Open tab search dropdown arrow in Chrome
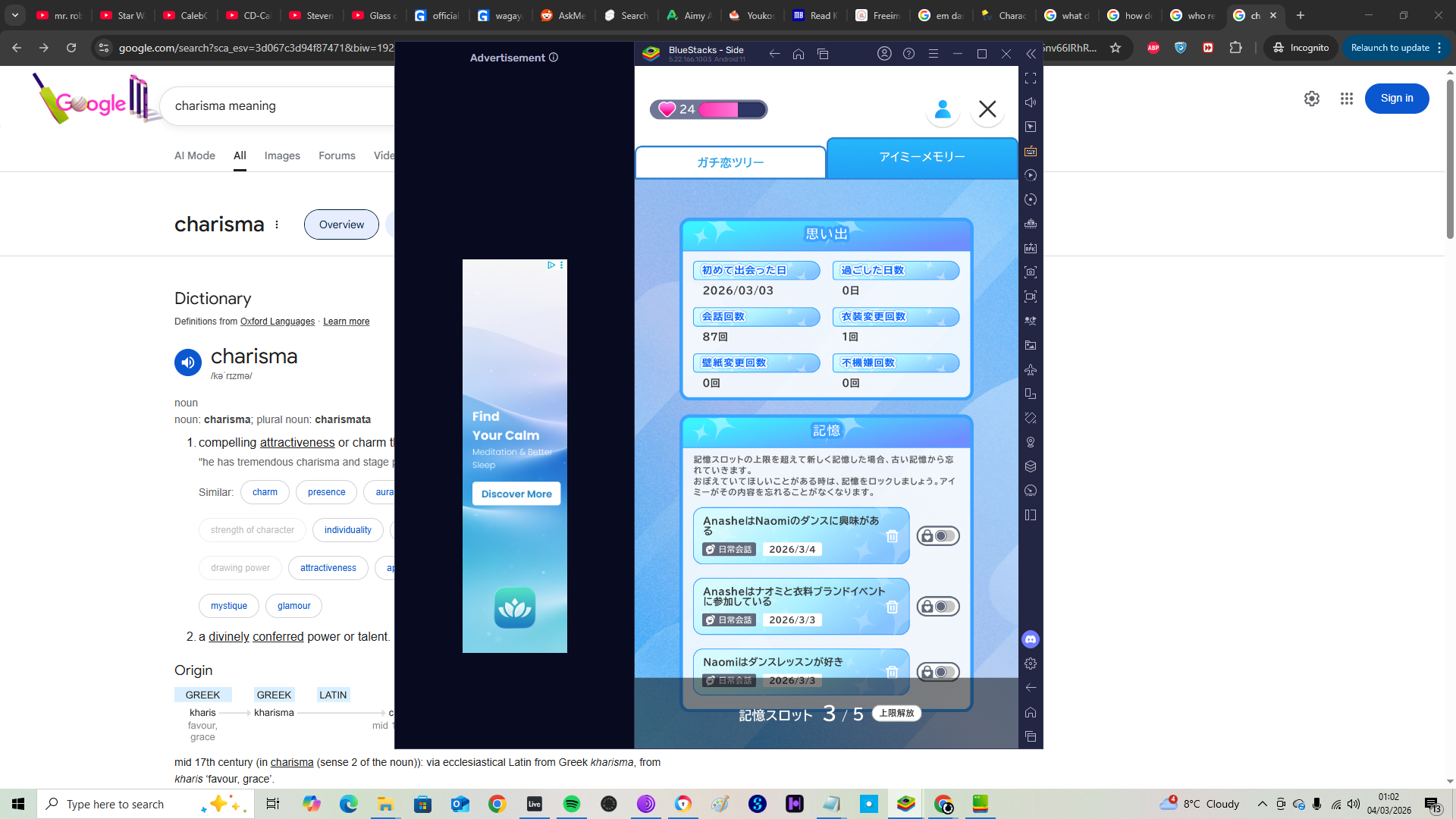The image size is (1456, 819). (x=15, y=15)
